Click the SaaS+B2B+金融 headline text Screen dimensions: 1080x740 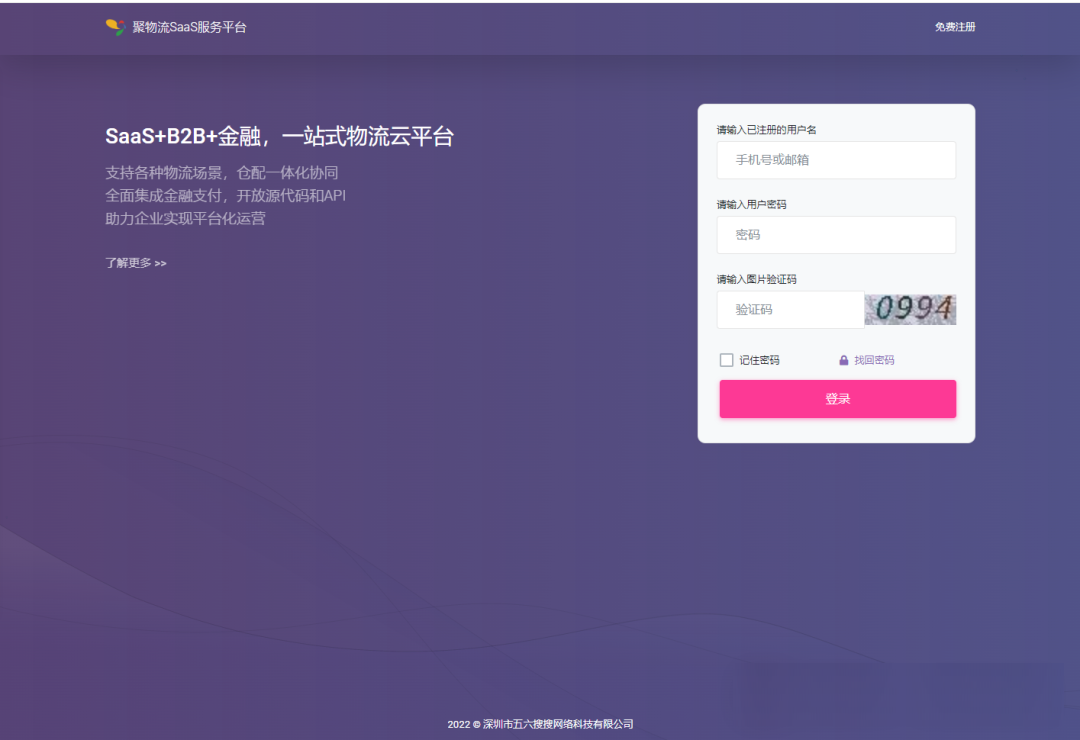[x=279, y=136]
